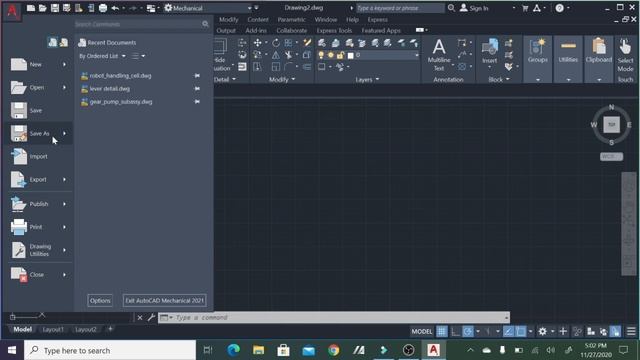640x360 pixels.
Task: Toggle ortho mode in status bar
Action: click(x=455, y=331)
